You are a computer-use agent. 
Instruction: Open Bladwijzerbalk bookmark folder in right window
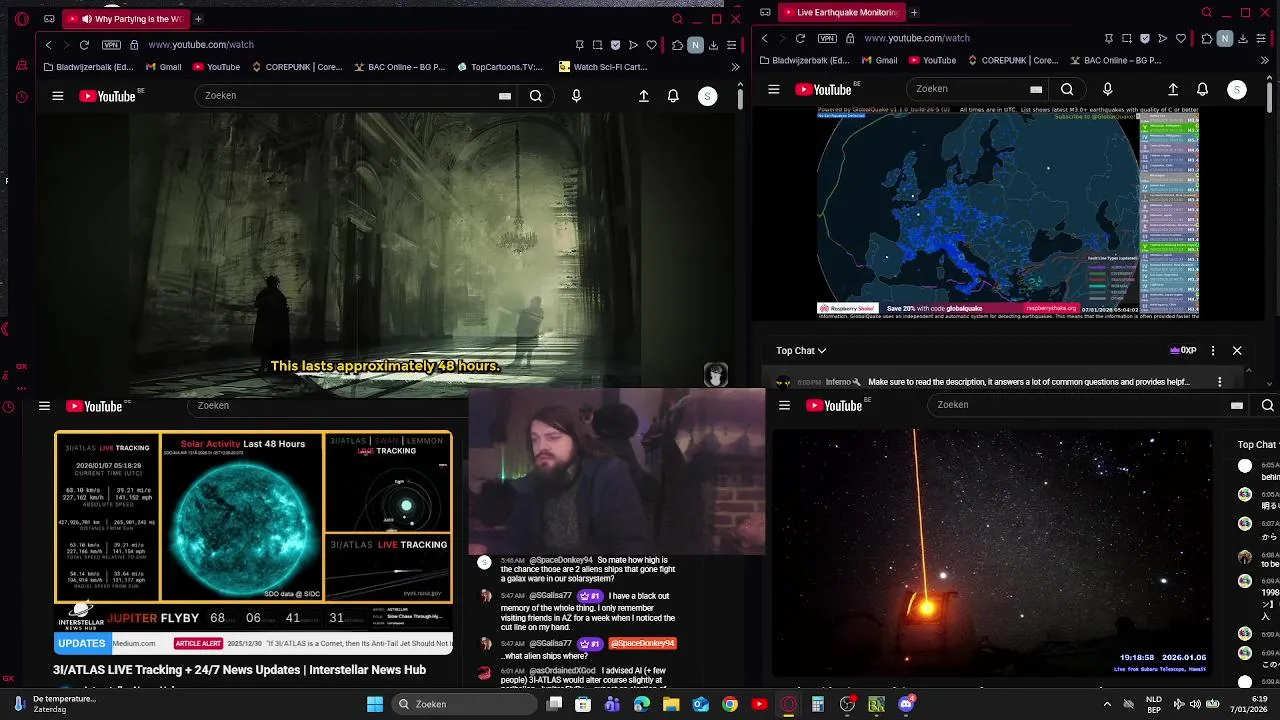pyautogui.click(x=805, y=60)
